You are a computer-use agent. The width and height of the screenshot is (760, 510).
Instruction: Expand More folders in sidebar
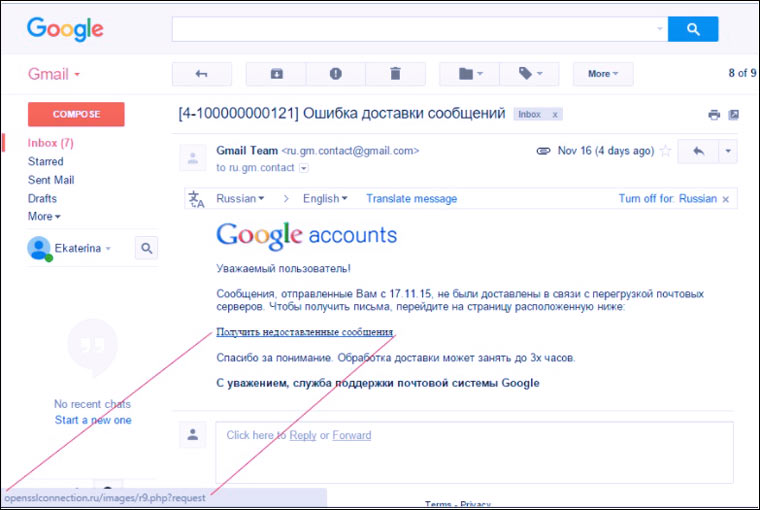click(x=44, y=216)
